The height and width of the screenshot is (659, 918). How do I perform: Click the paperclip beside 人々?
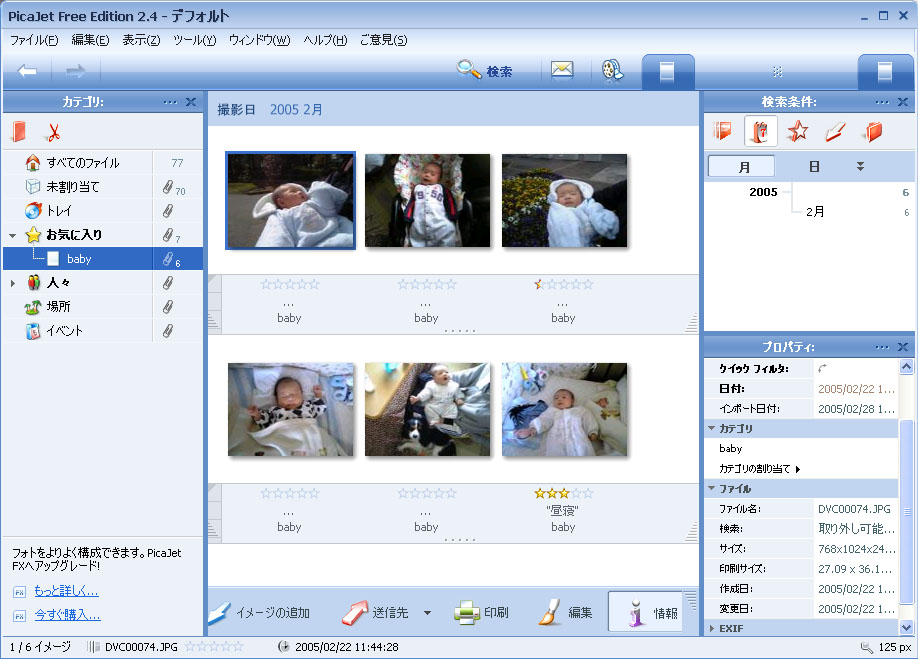coord(168,283)
